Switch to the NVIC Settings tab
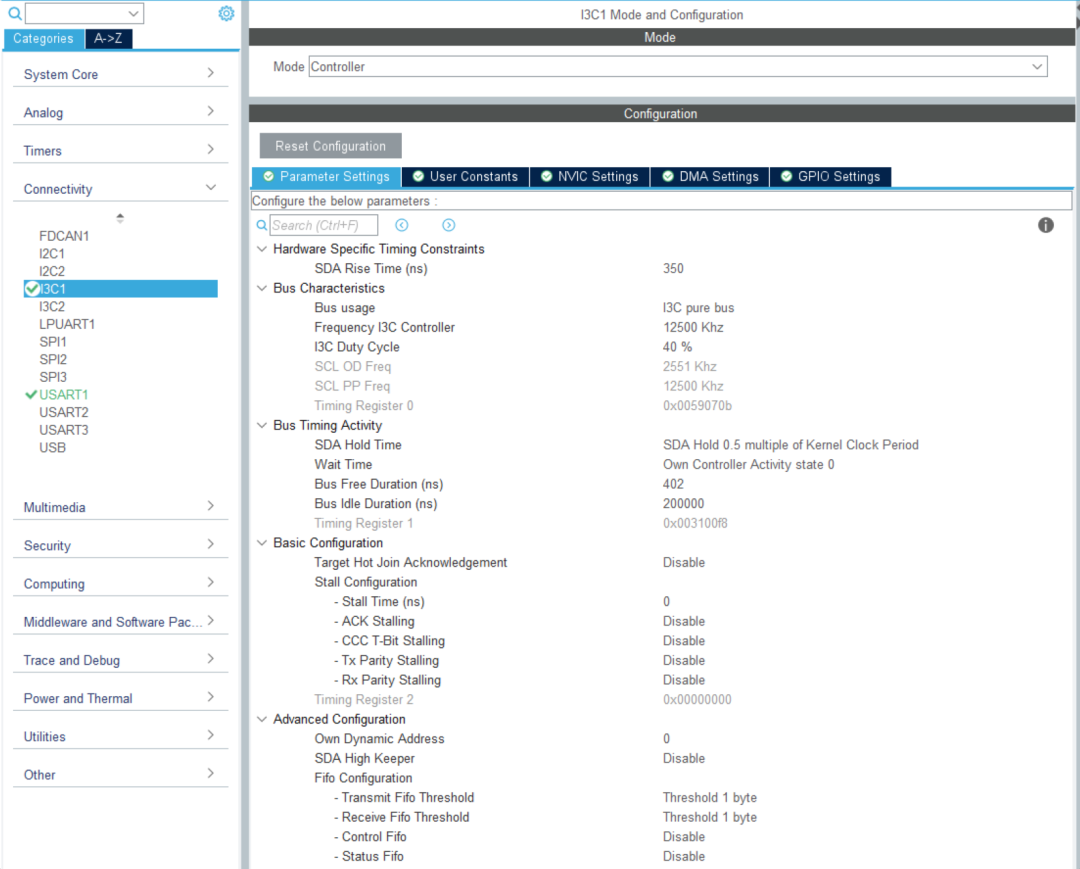Viewport: 1080px width, 869px height. point(589,177)
